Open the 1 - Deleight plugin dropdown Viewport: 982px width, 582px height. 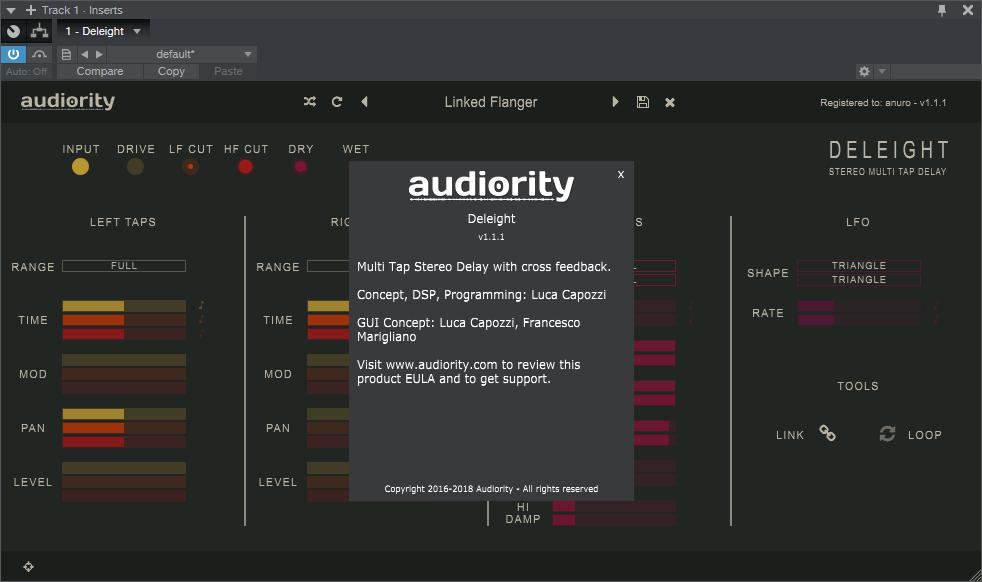pyautogui.click(x=103, y=31)
